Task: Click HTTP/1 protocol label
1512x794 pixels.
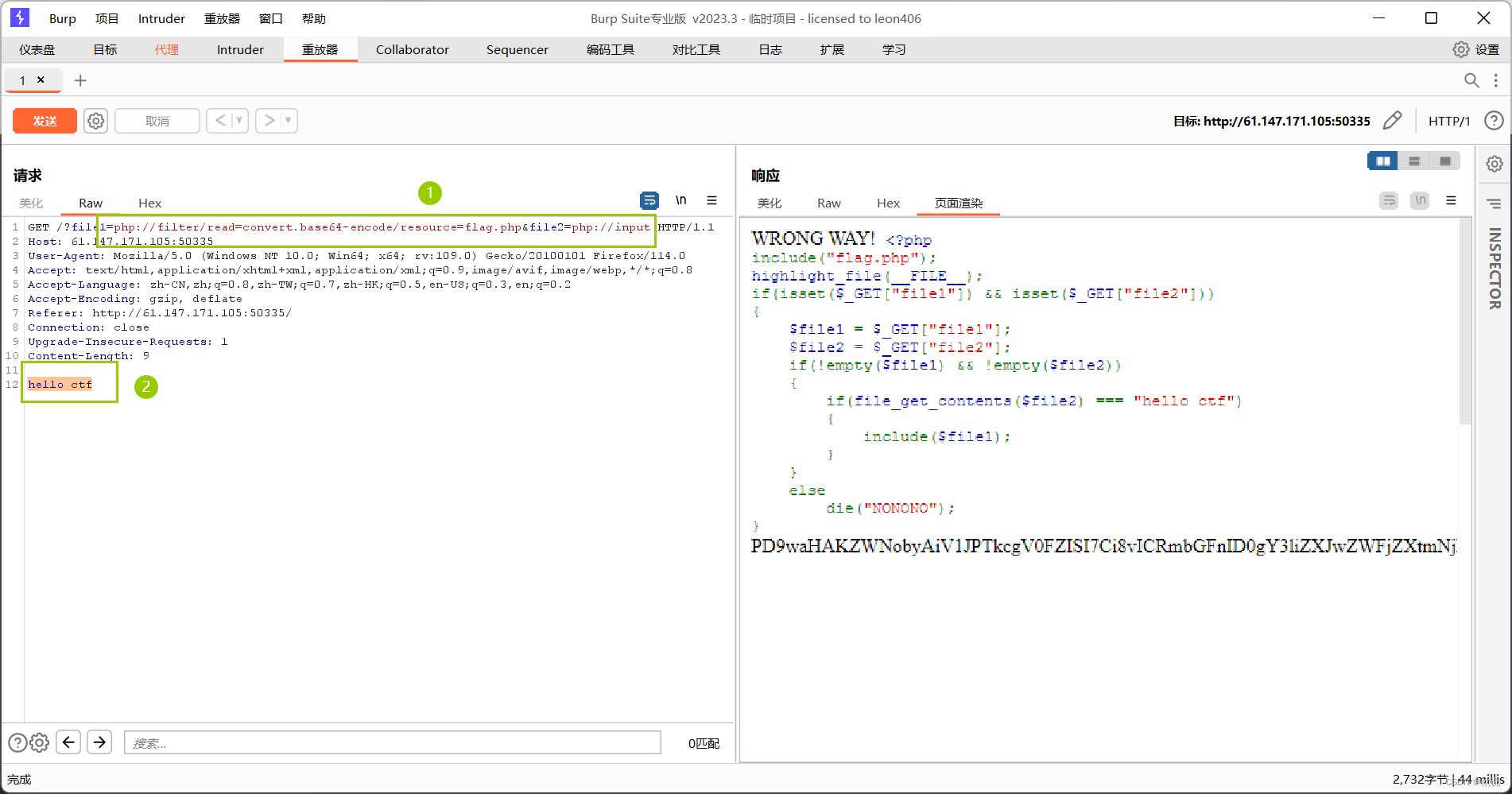Action: coord(1449,121)
